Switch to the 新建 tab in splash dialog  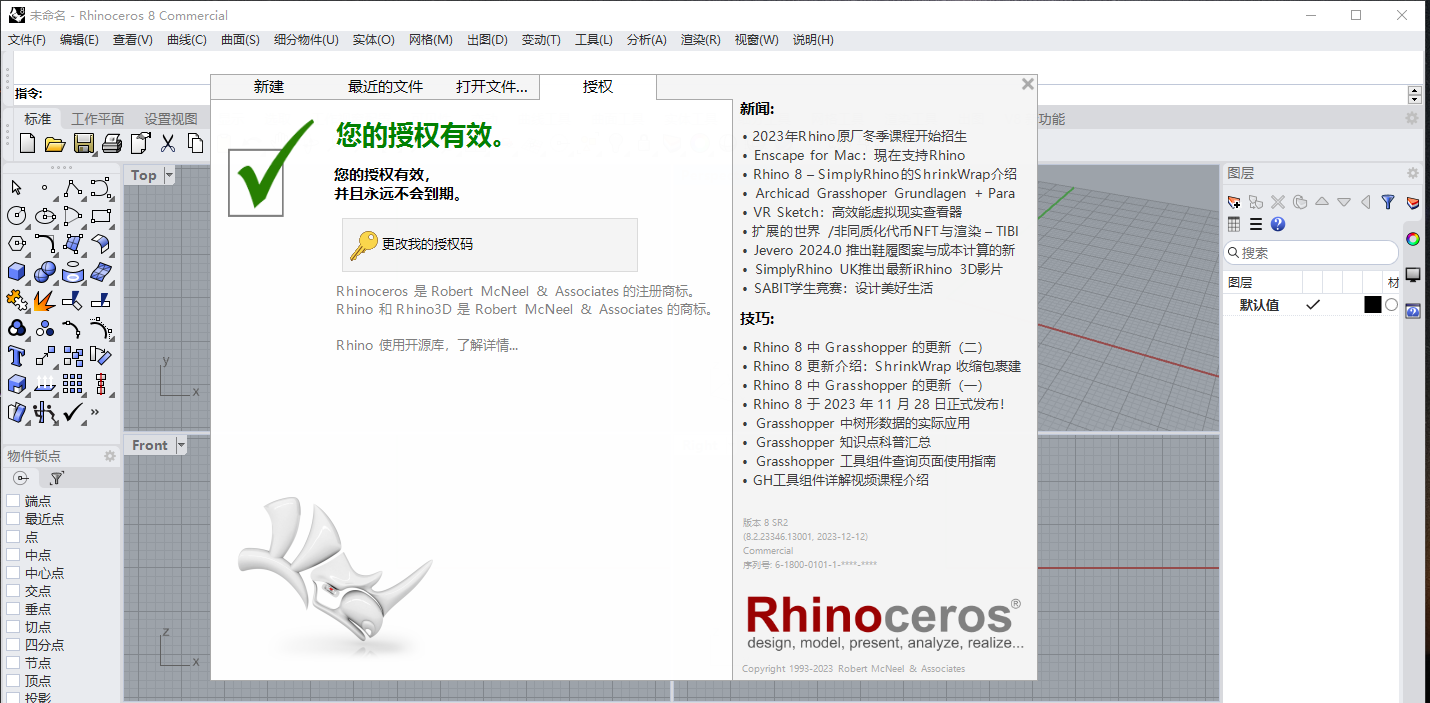coord(269,87)
